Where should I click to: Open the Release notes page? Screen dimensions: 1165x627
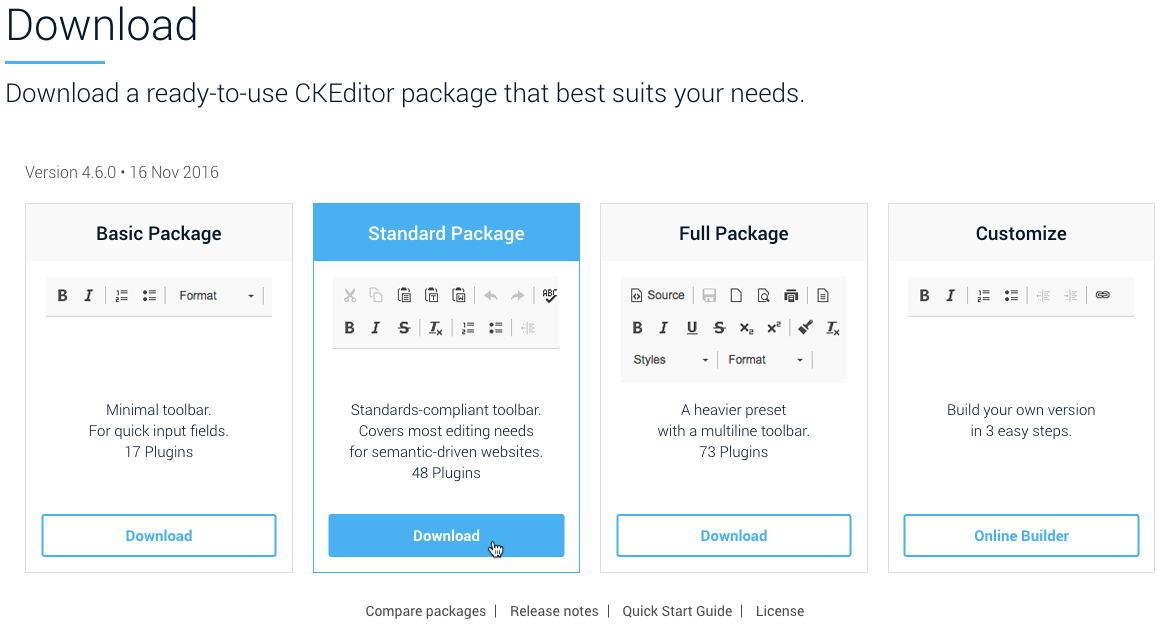[x=554, y=610]
